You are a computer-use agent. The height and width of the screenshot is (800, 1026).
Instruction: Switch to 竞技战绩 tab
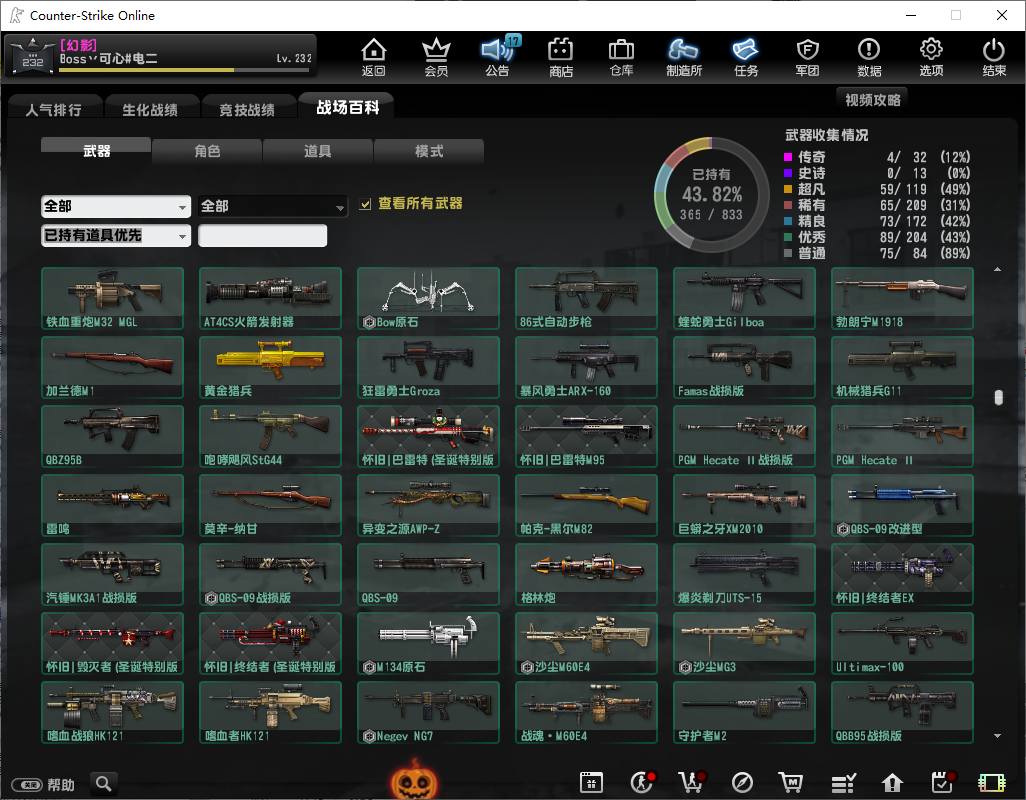tap(247, 109)
